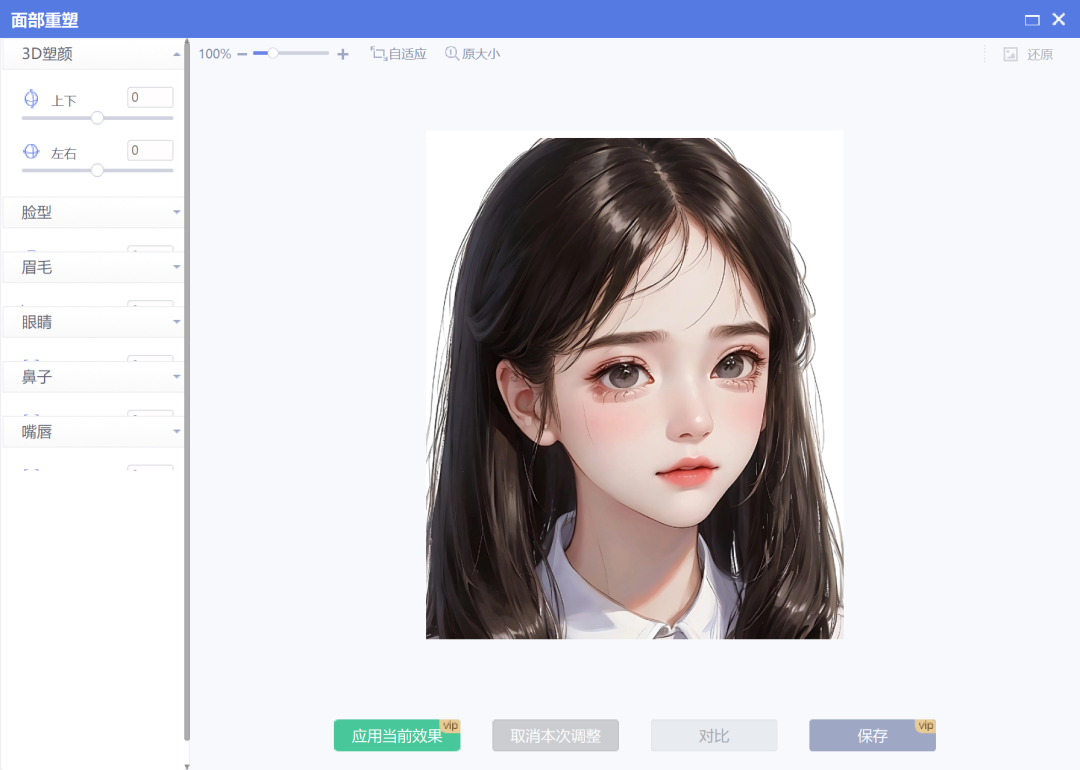The image size is (1080, 770).
Task: Click the minus icon to zoom out
Action: [243, 54]
